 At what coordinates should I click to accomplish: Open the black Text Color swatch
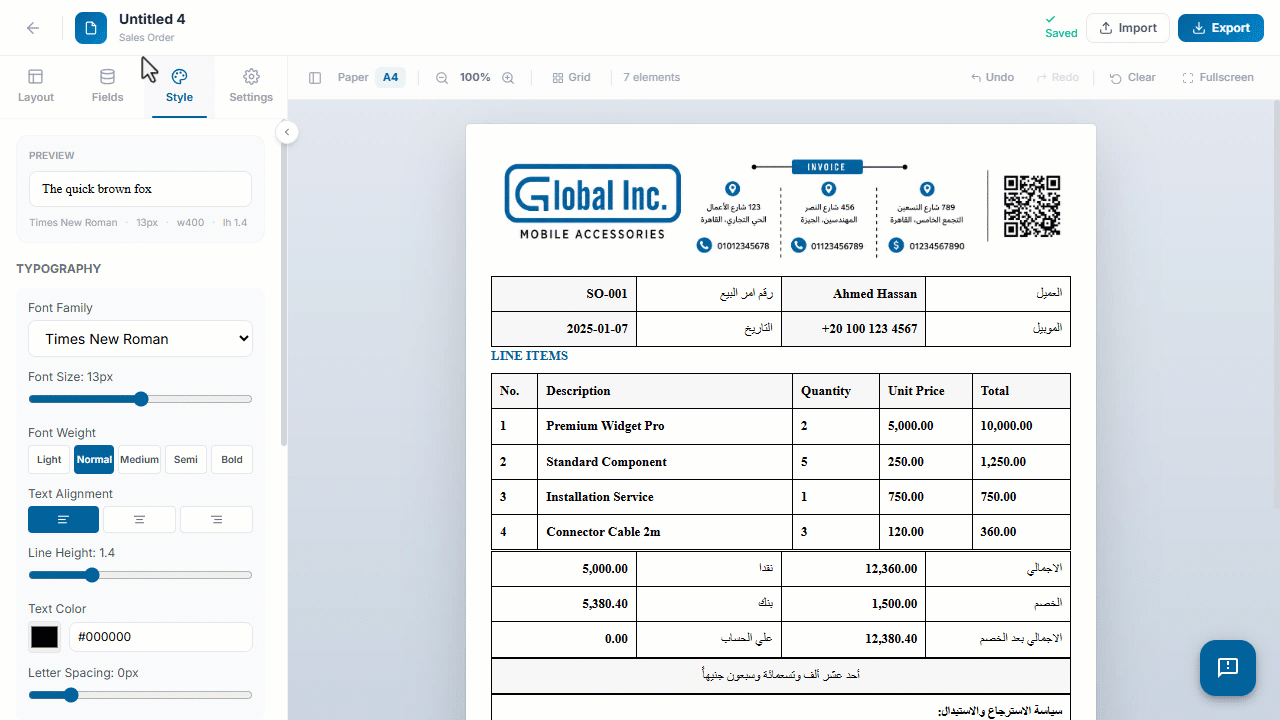click(44, 637)
